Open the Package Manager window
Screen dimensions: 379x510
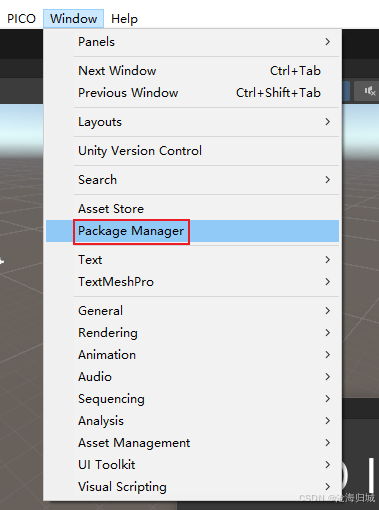(x=192, y=231)
